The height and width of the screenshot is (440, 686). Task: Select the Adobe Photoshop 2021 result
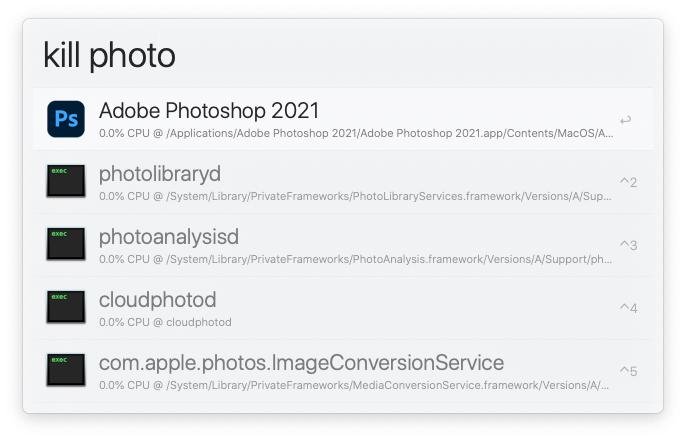click(209, 109)
